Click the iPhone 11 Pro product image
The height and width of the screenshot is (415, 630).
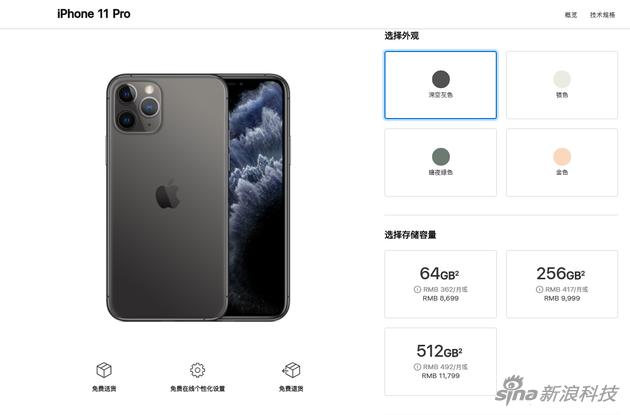(198, 197)
